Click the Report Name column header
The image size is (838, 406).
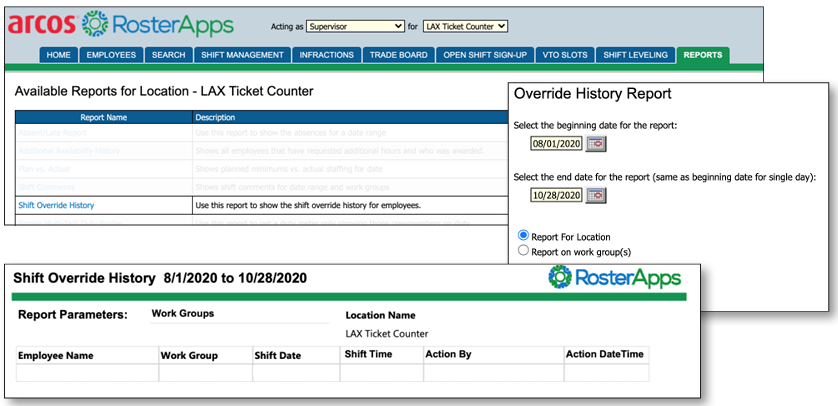104,118
